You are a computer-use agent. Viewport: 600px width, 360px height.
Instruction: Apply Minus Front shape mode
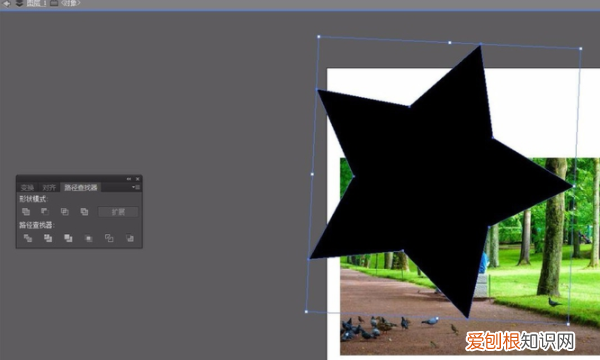45,212
